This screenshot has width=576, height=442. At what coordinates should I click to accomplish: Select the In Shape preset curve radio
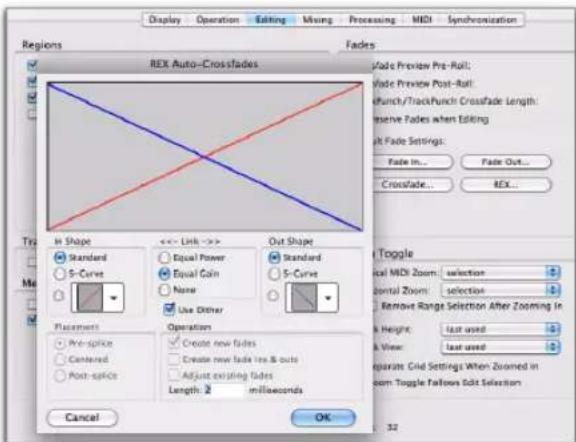tap(59, 295)
